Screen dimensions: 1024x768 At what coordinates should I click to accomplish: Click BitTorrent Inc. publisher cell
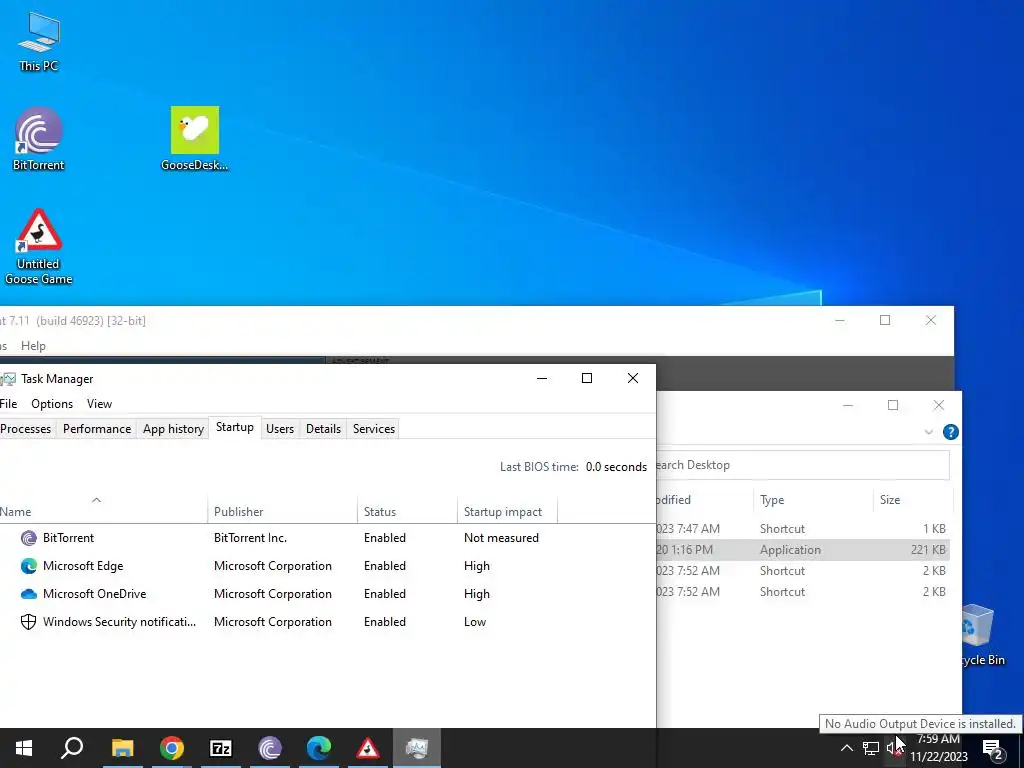click(250, 537)
